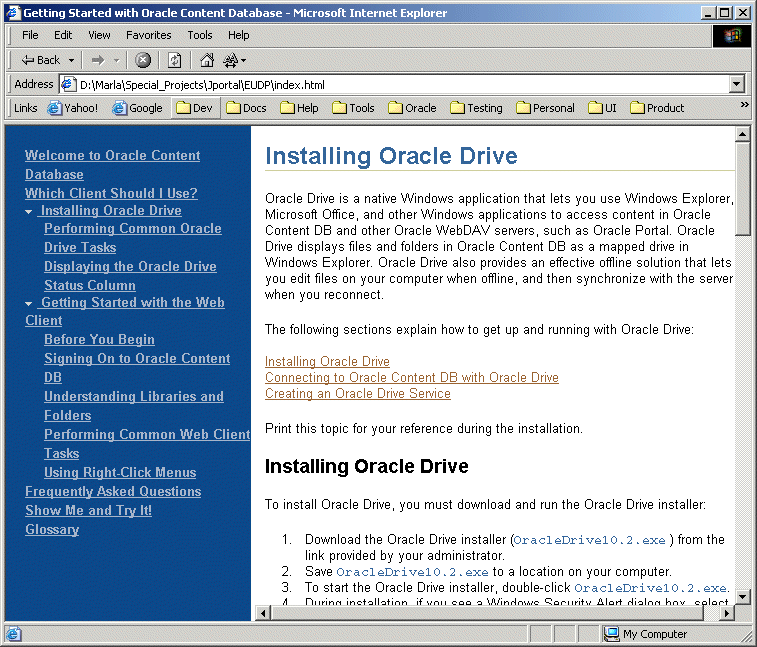757x647 pixels.
Task: Open Welcome to Oracle Content Database link
Action: tap(112, 165)
